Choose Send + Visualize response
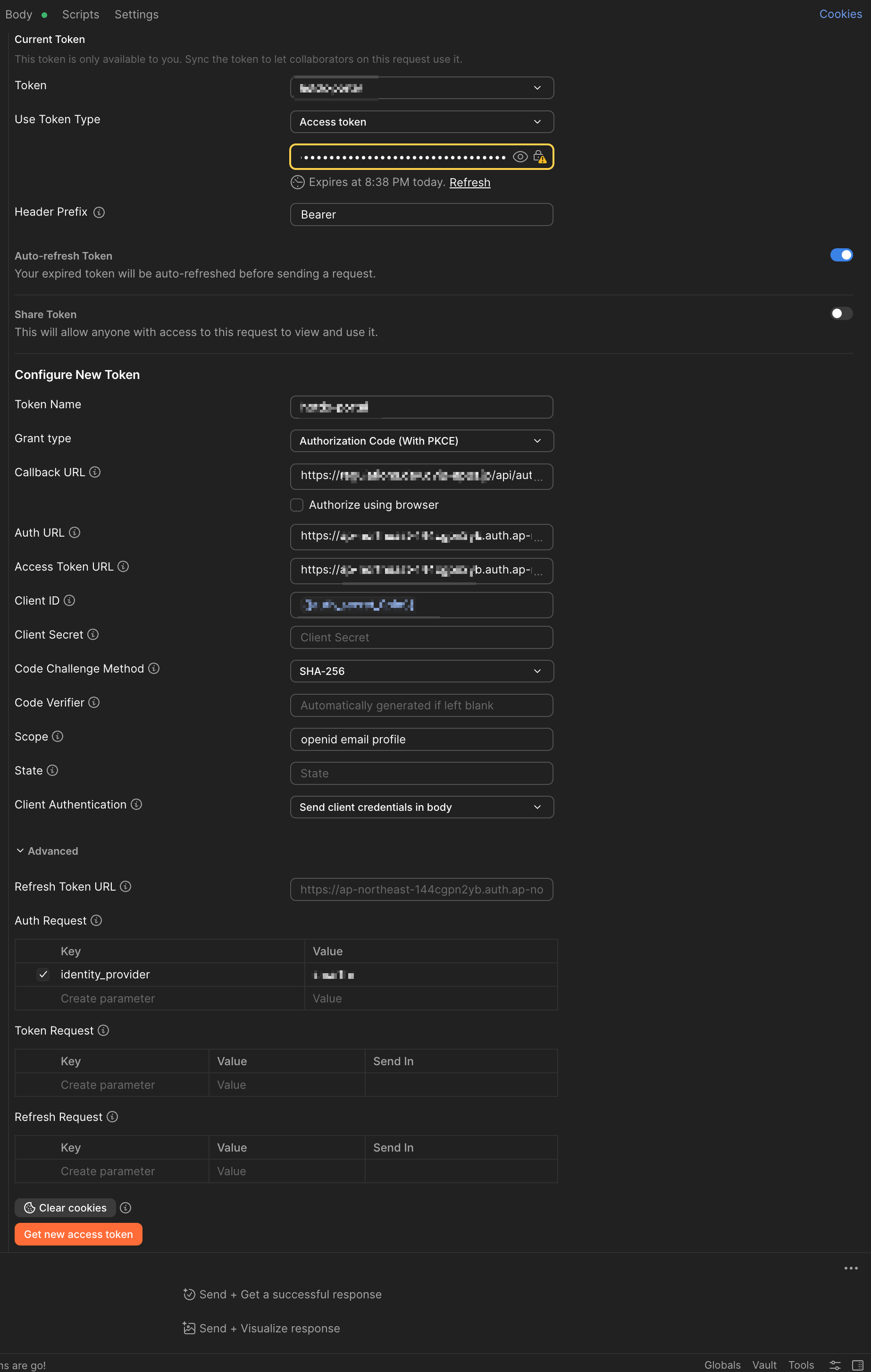This screenshot has width=871, height=1372. coord(269,1328)
